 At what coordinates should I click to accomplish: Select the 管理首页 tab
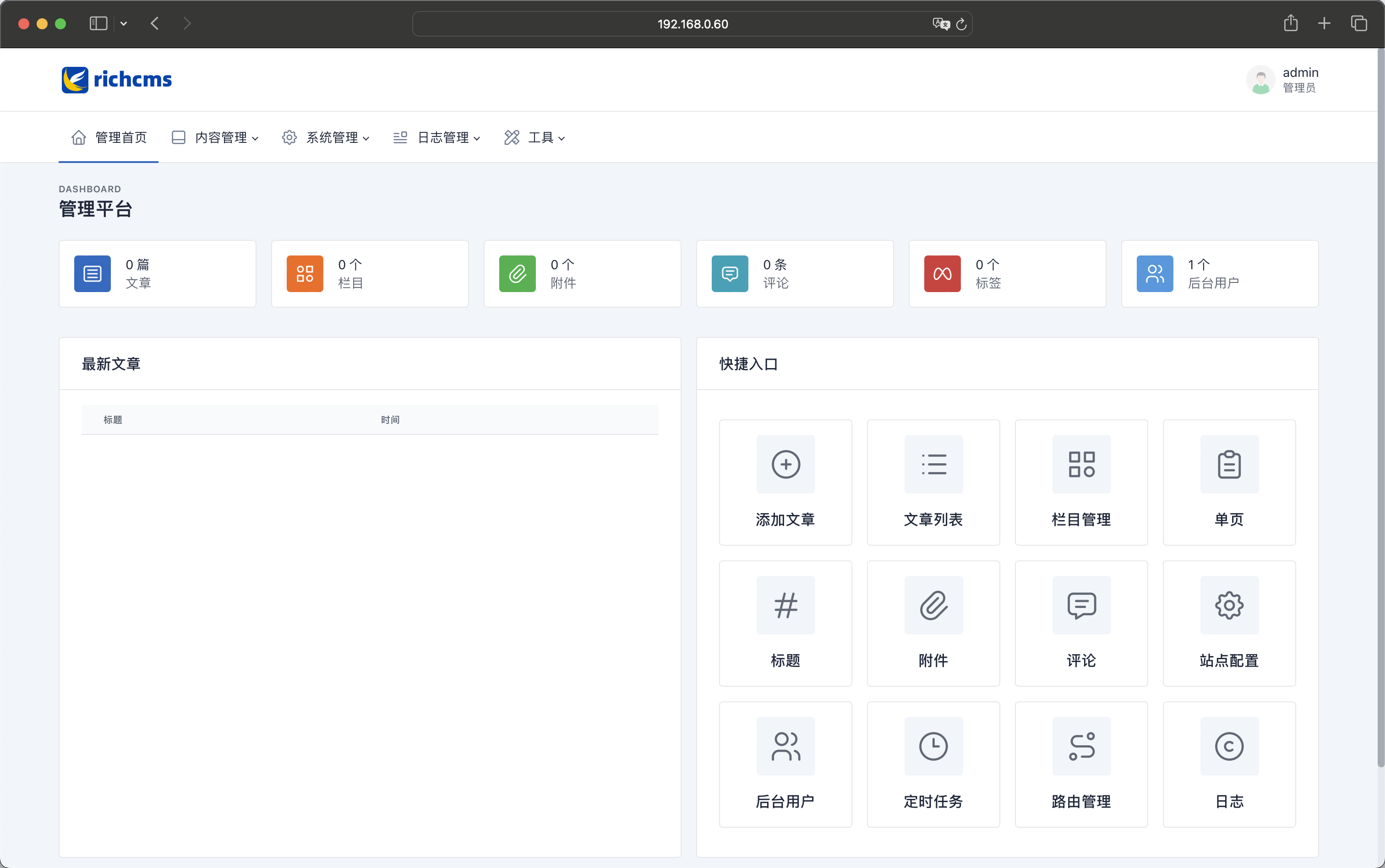click(x=109, y=138)
